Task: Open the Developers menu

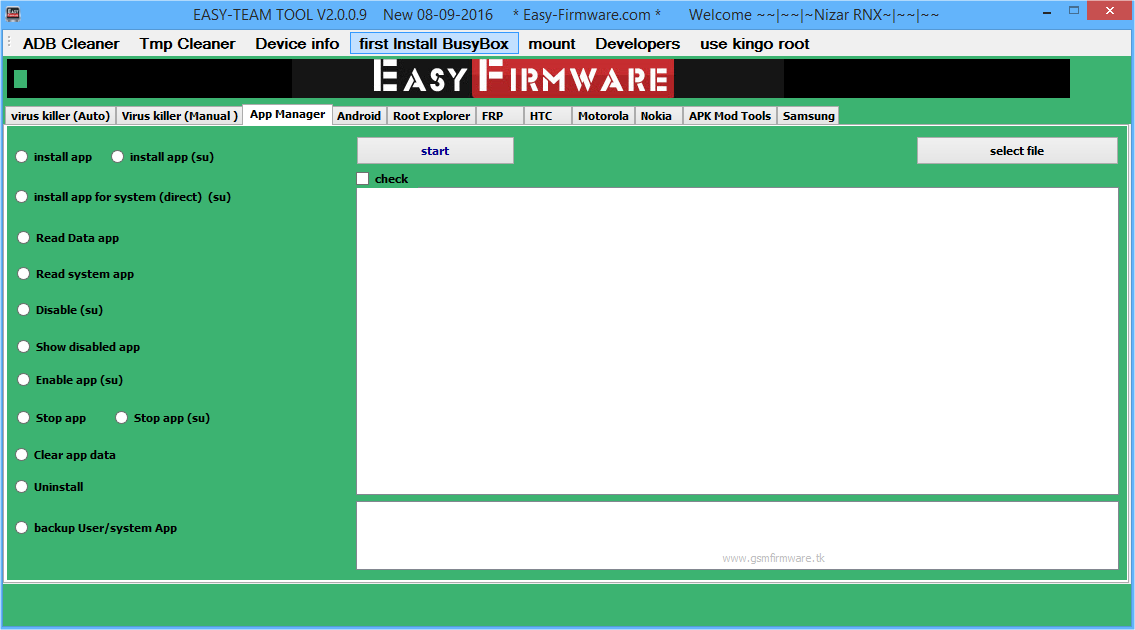Action: [638, 43]
